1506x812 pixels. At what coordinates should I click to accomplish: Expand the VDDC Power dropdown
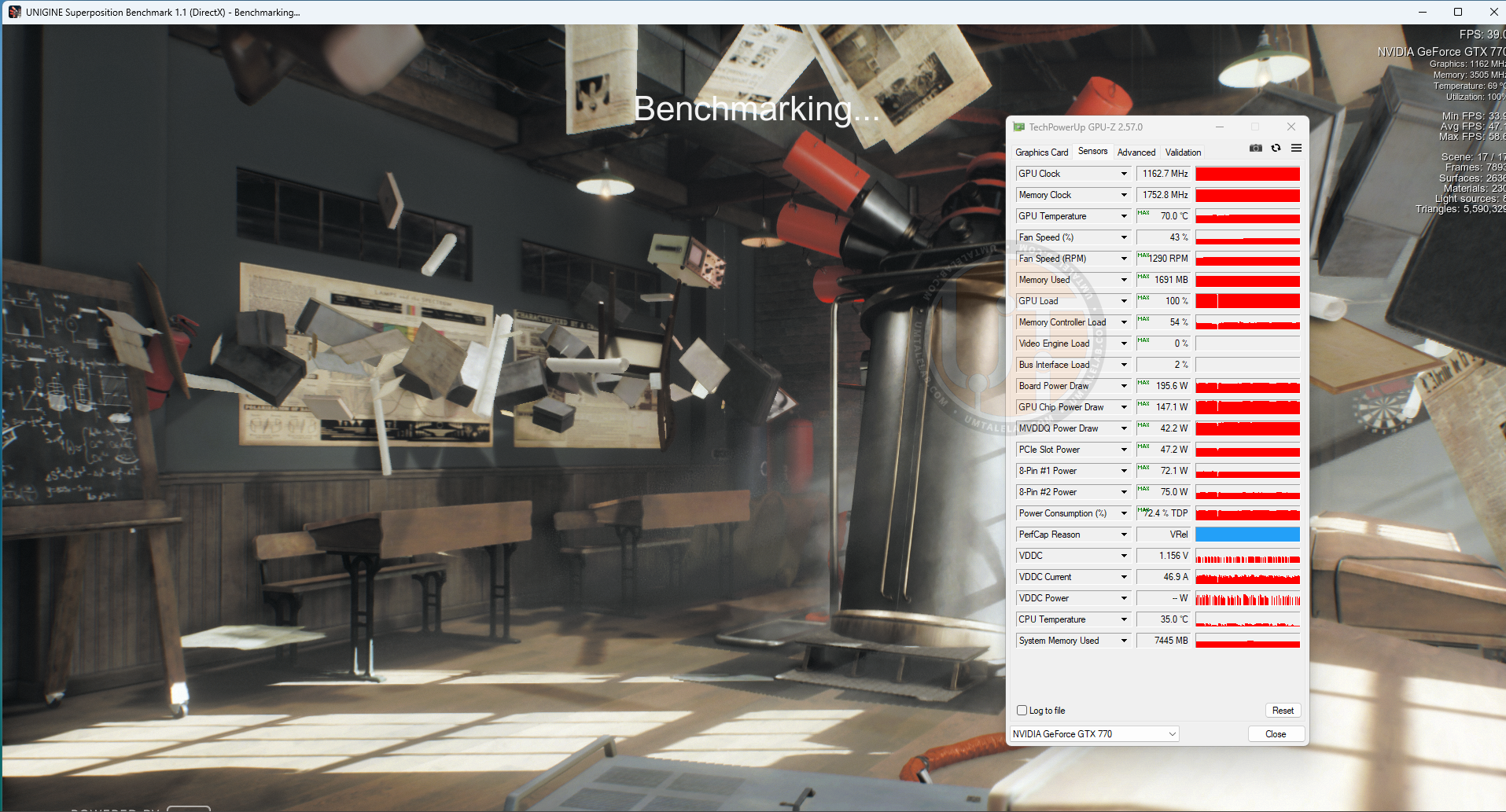pos(1124,598)
